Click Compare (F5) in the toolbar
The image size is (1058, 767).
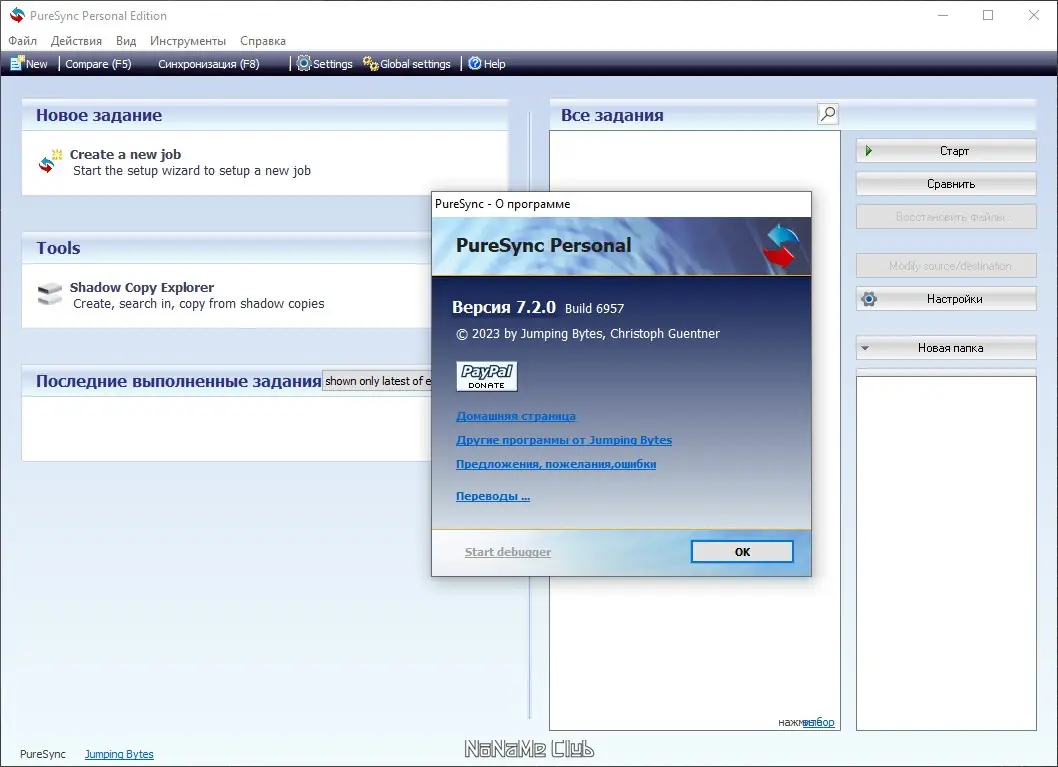tap(99, 63)
